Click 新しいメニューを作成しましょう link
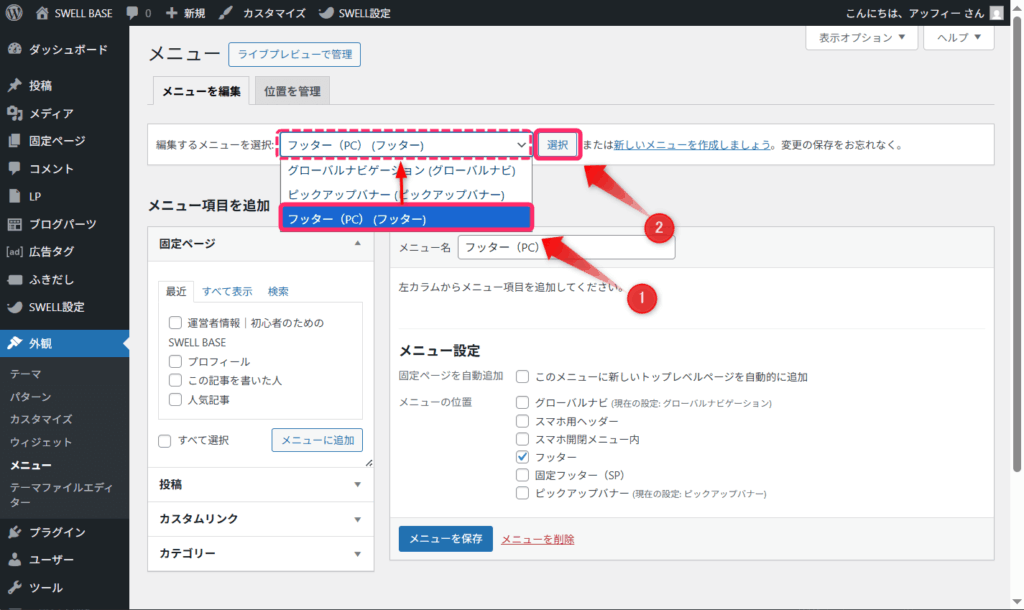The width and height of the screenshot is (1024, 610). (x=692, y=145)
